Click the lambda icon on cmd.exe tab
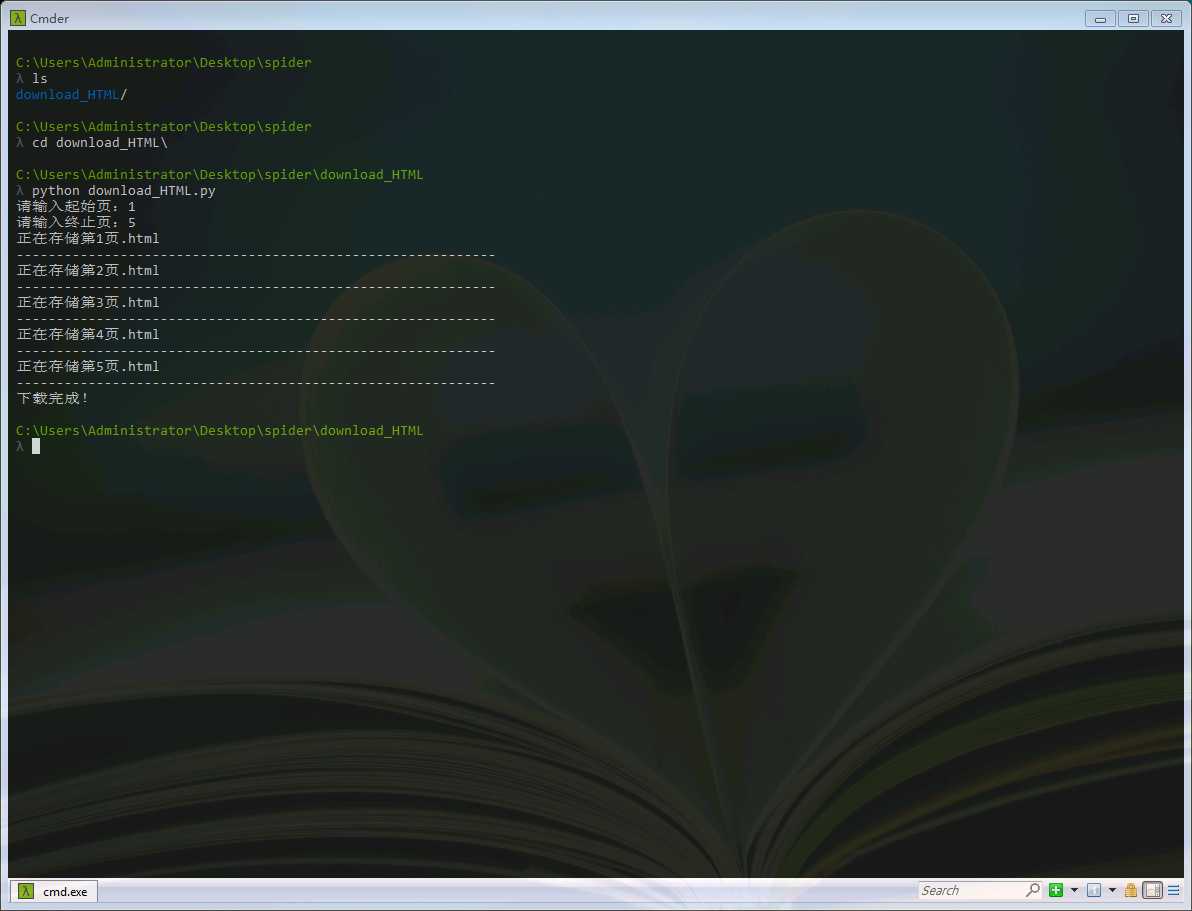This screenshot has width=1192, height=911. (x=26, y=891)
